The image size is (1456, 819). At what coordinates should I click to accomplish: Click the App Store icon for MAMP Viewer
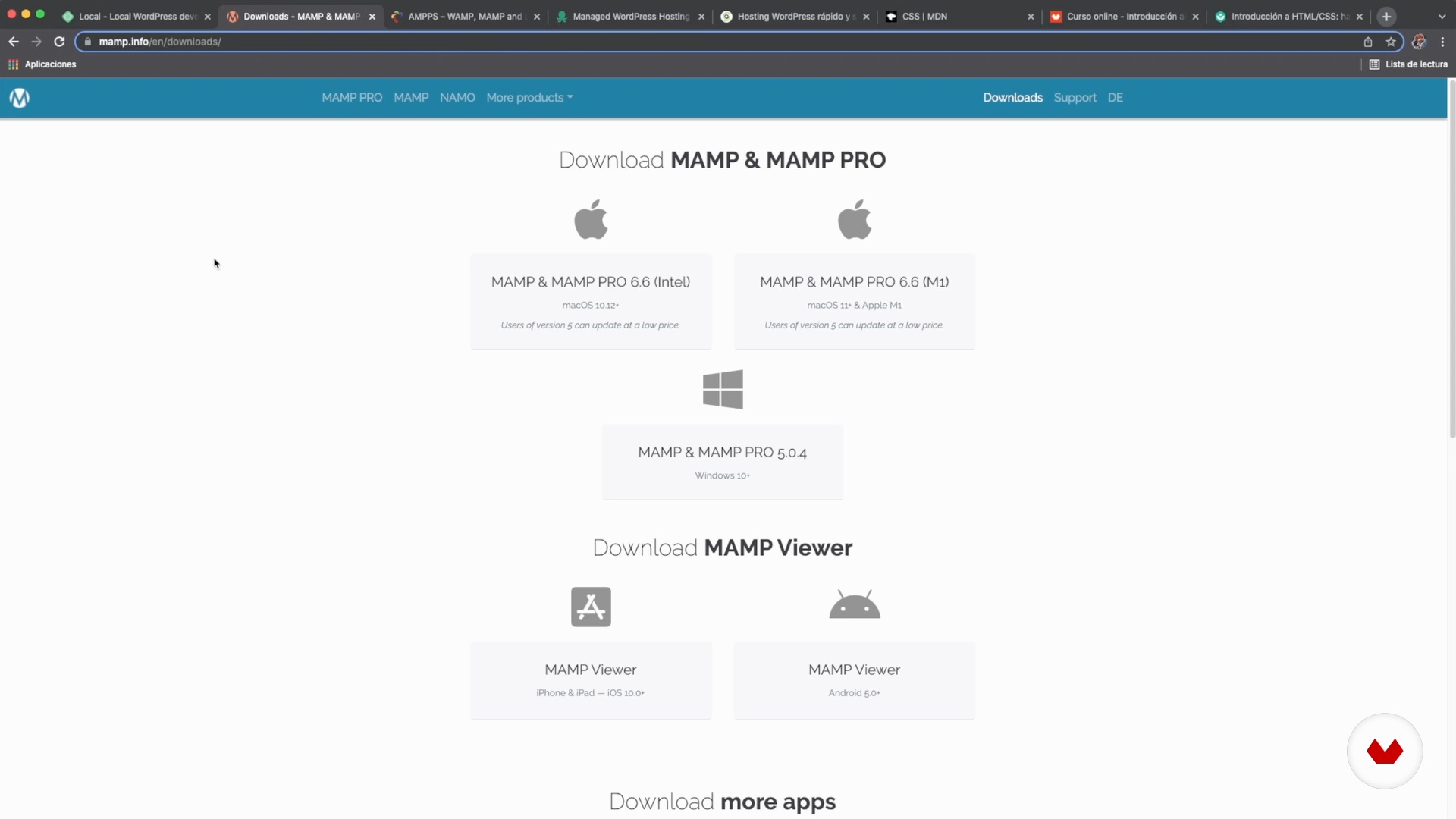tap(591, 607)
